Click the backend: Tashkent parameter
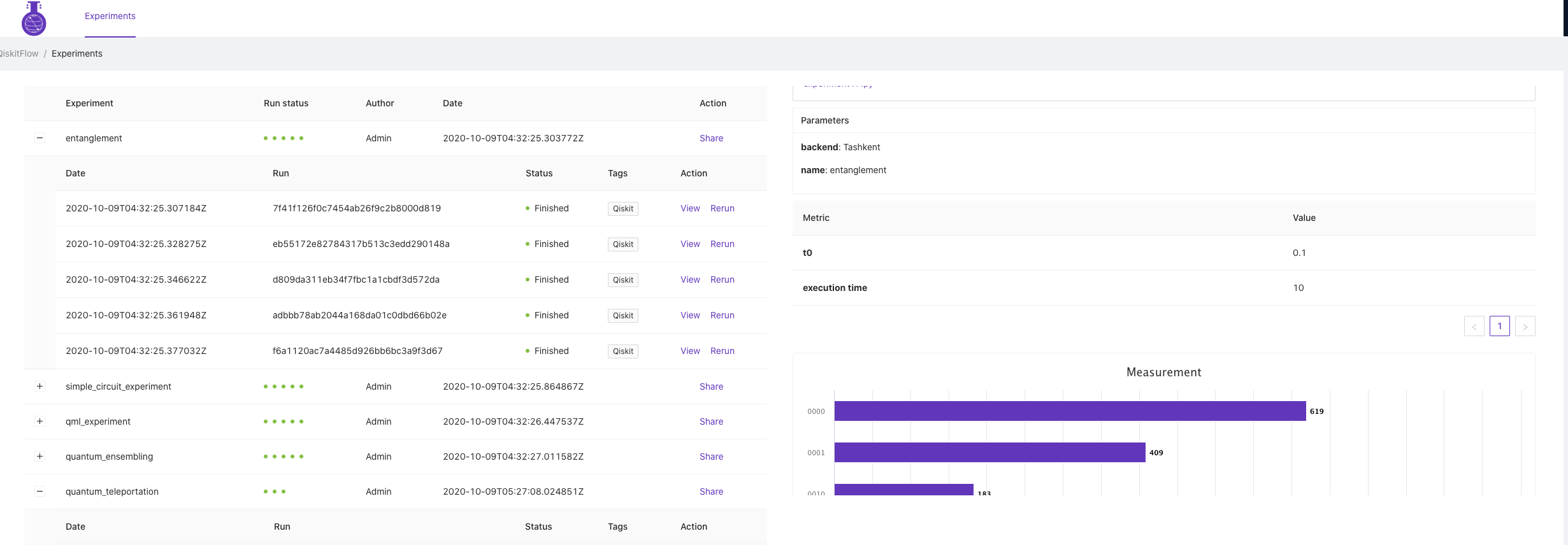Screen dimensions: 1568x545 tap(840, 147)
